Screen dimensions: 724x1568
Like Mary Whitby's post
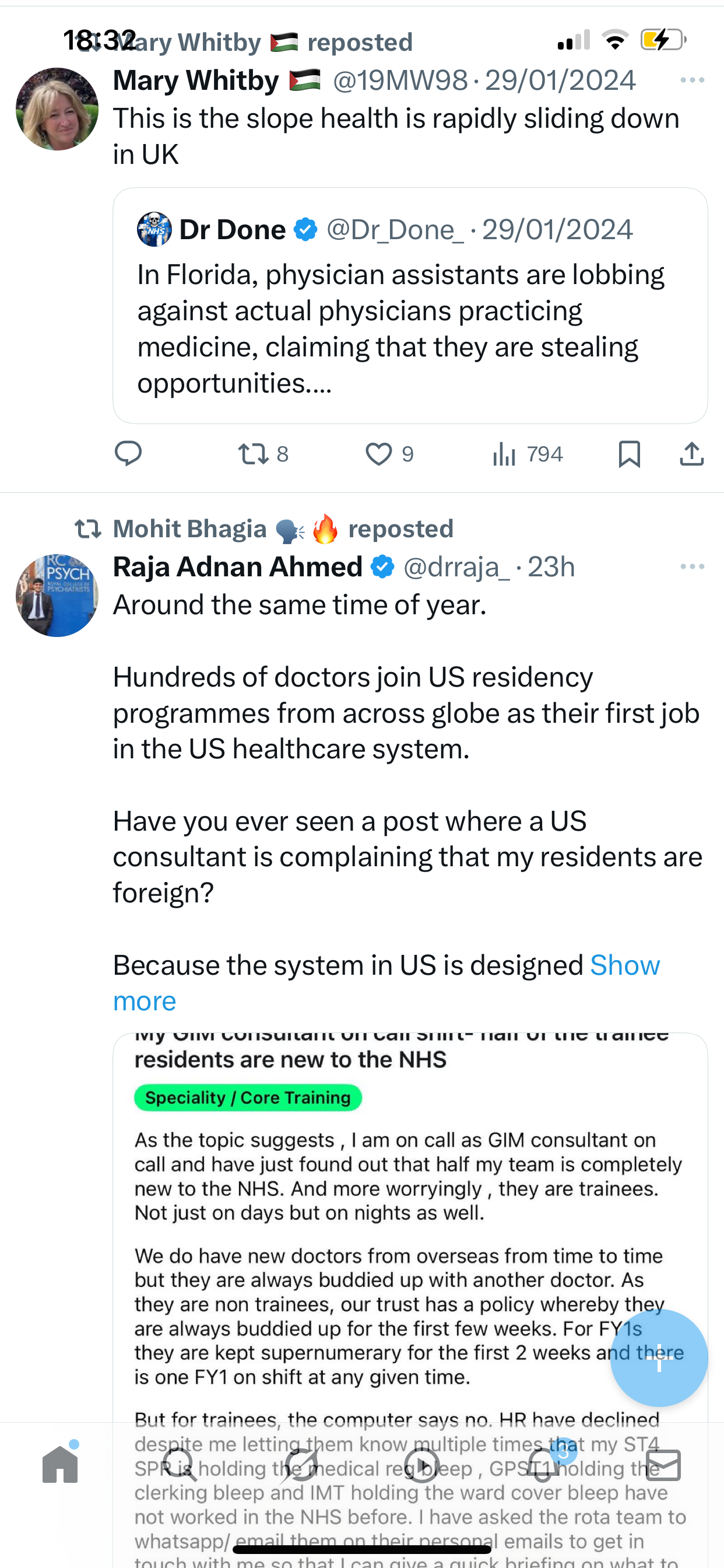tap(378, 454)
